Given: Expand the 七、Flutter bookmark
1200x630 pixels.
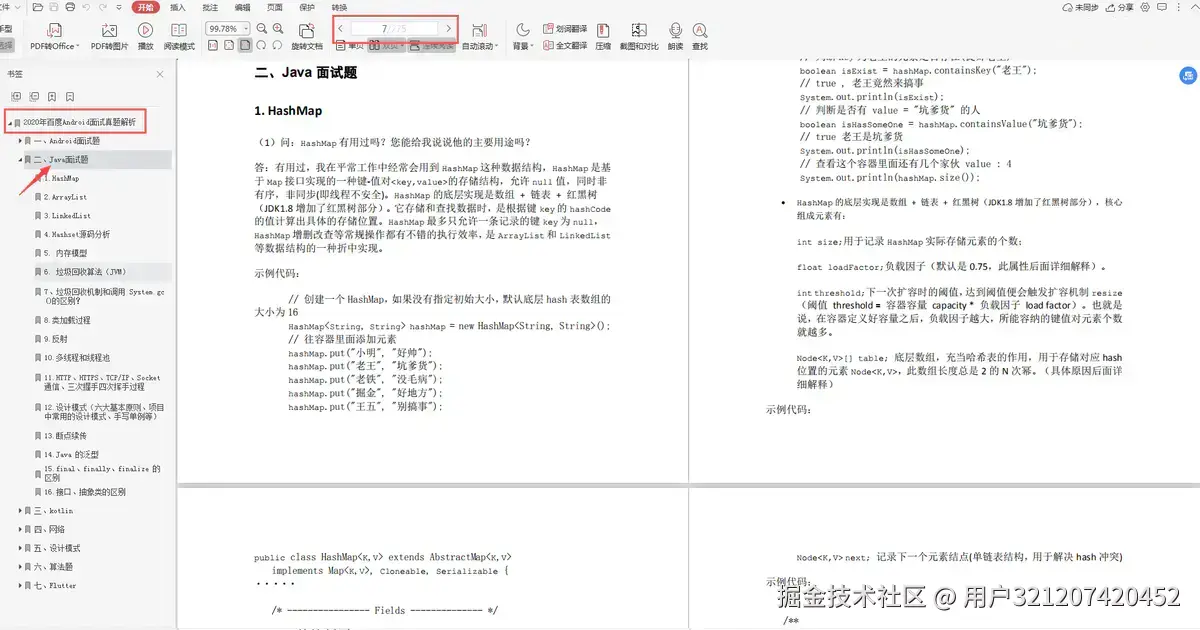Looking at the screenshot, I should [19, 585].
